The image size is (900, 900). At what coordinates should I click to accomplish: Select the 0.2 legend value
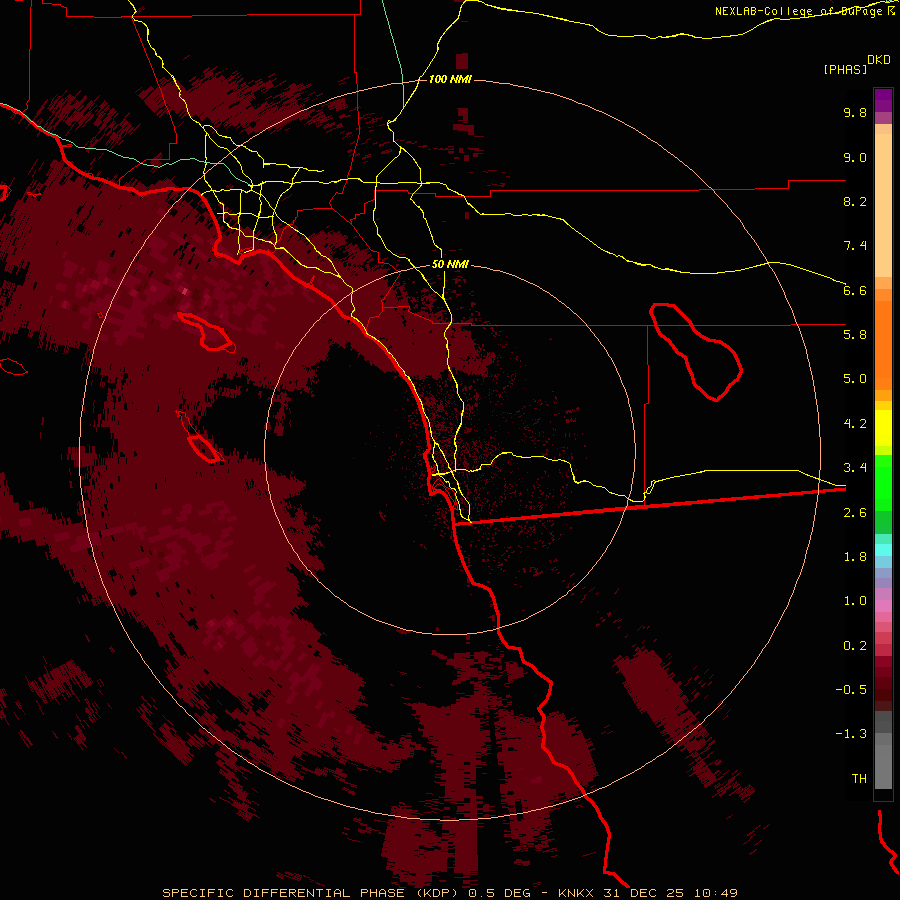pyautogui.click(x=855, y=645)
